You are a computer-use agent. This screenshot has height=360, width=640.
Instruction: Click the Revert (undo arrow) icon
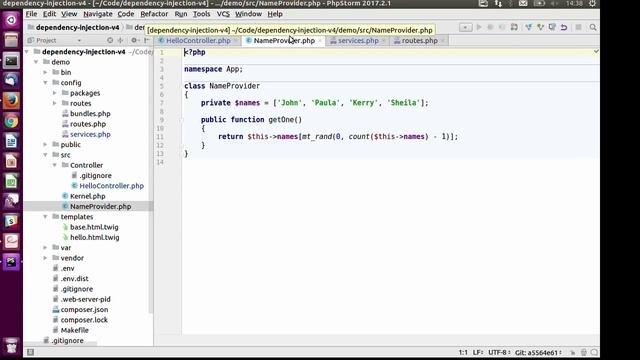coord(564,27)
